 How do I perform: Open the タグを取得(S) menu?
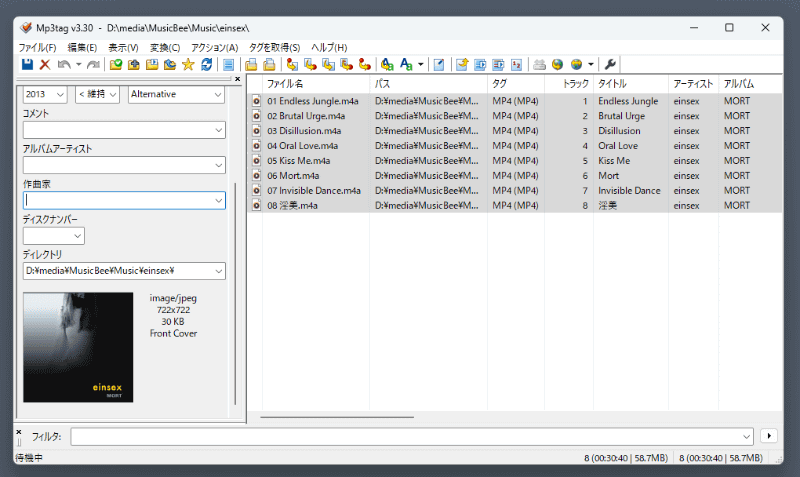pos(274,47)
